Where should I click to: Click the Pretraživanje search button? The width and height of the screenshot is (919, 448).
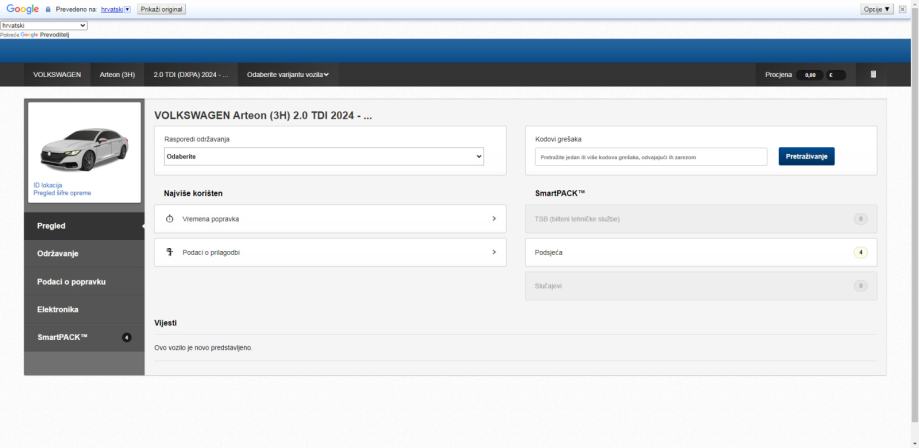pyautogui.click(x=806, y=157)
